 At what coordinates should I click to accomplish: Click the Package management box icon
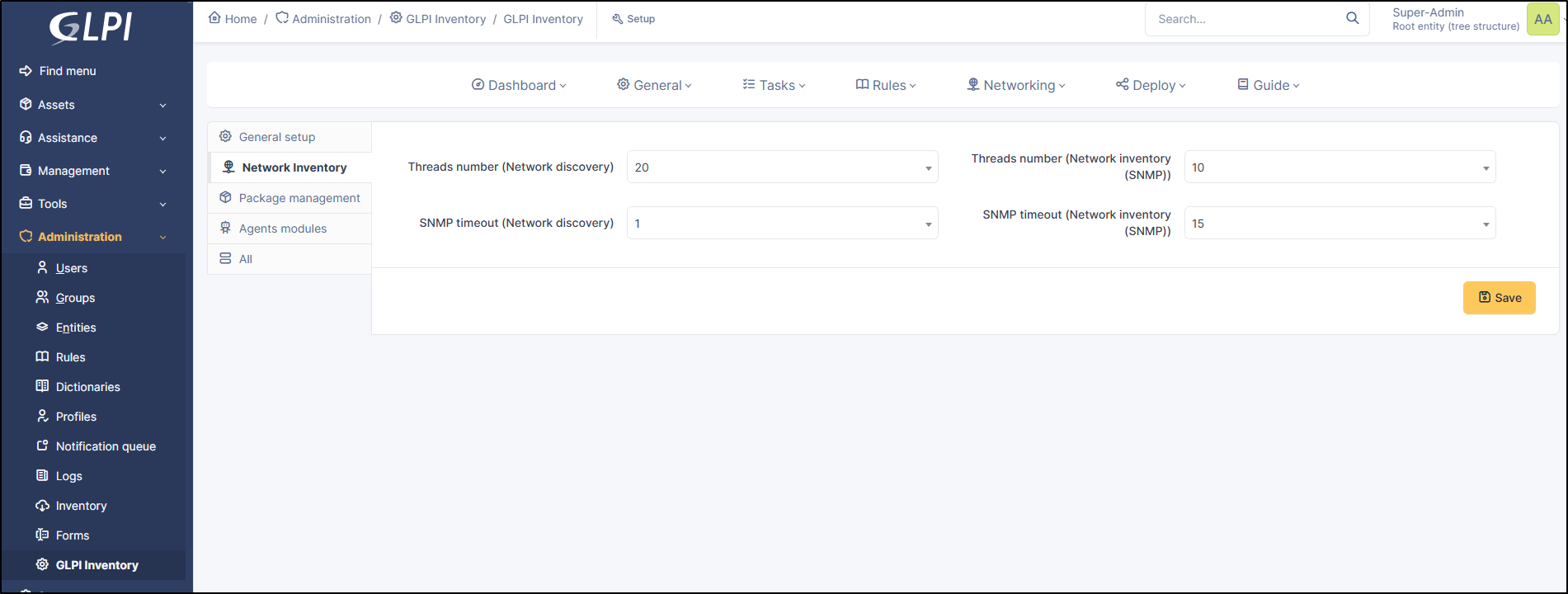click(225, 197)
